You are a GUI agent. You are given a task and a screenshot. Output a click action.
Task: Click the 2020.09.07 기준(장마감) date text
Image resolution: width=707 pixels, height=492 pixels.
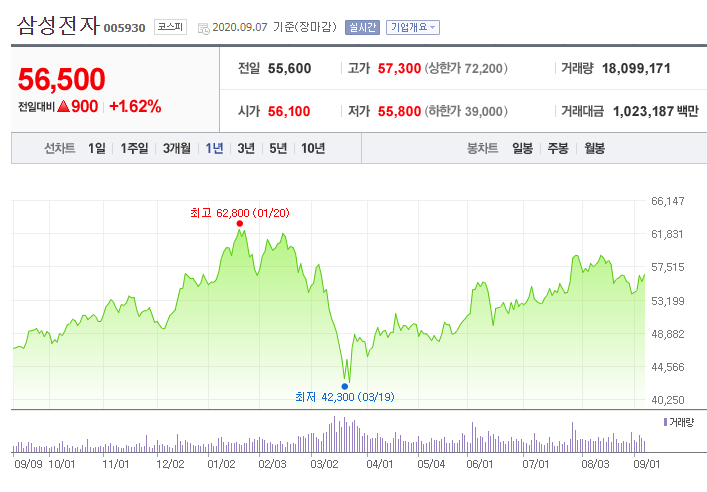275,27
